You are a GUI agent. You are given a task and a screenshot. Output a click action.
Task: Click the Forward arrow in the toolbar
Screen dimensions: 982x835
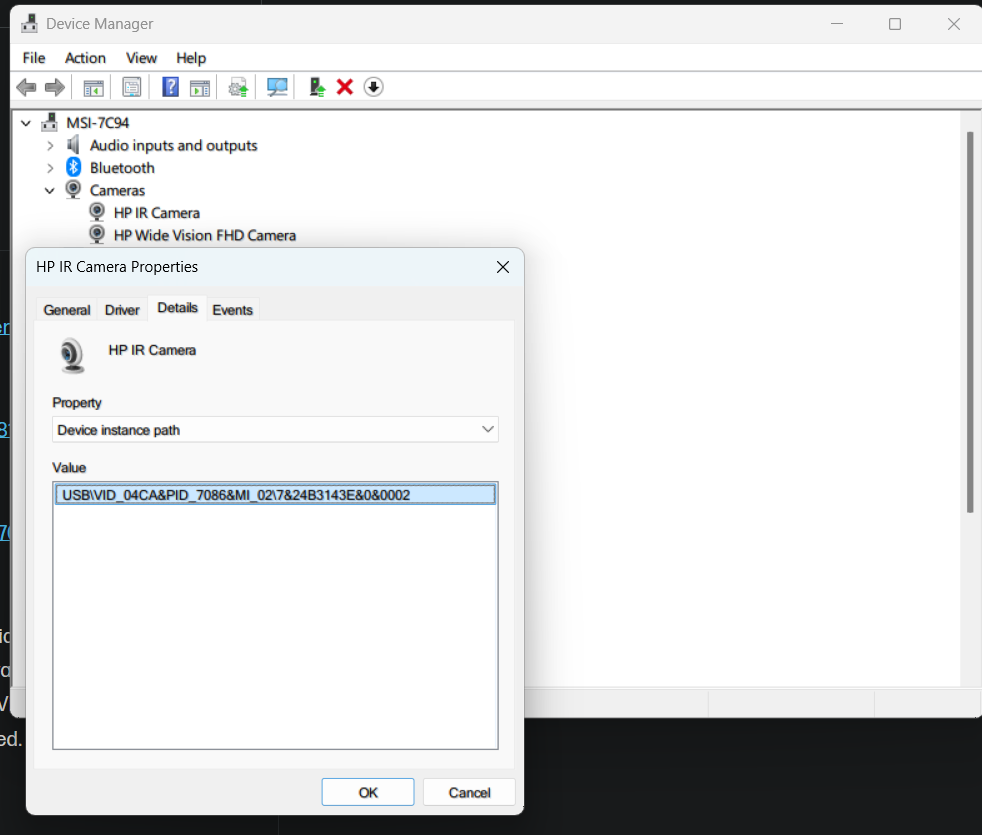[x=55, y=88]
